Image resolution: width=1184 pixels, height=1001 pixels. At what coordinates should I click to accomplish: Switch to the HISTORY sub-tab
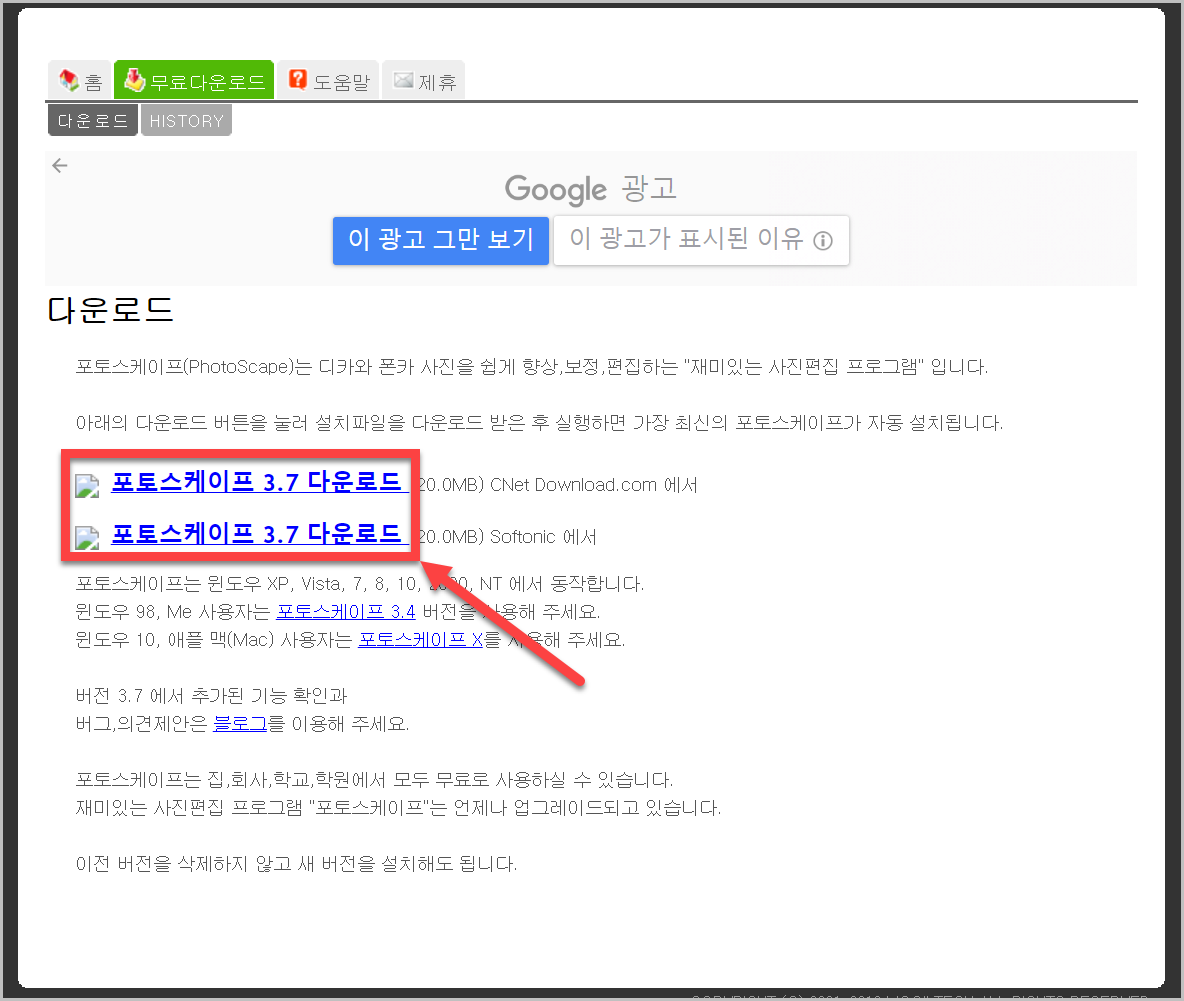click(x=187, y=121)
